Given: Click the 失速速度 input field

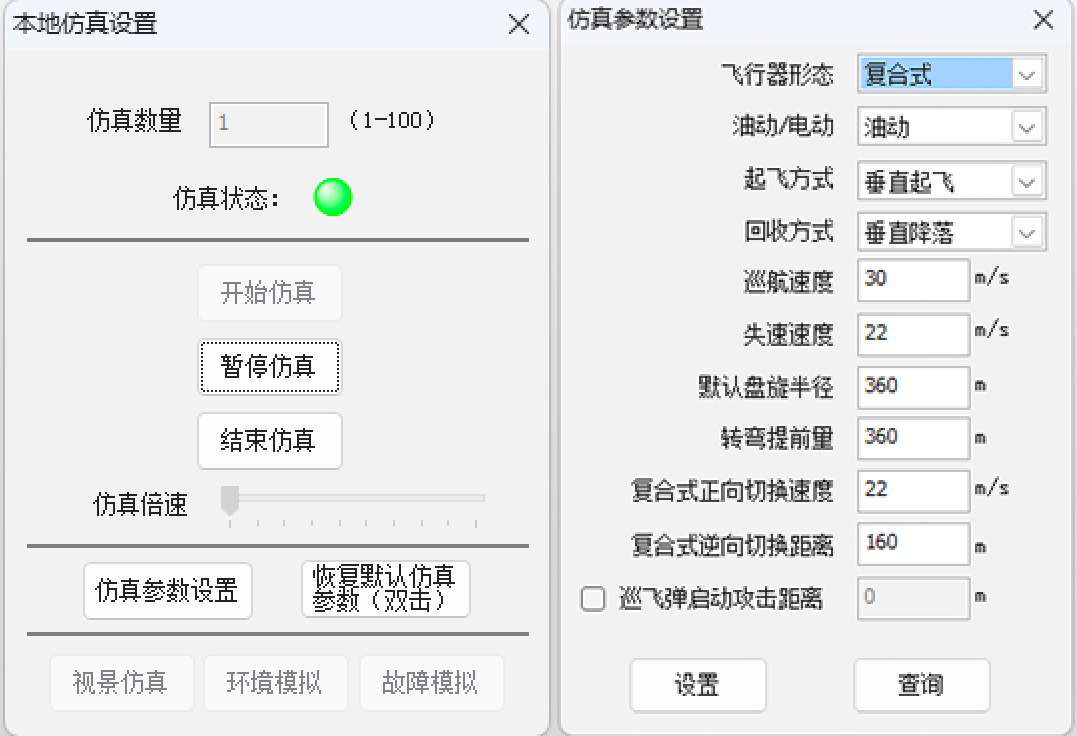Looking at the screenshot, I should click(x=913, y=334).
